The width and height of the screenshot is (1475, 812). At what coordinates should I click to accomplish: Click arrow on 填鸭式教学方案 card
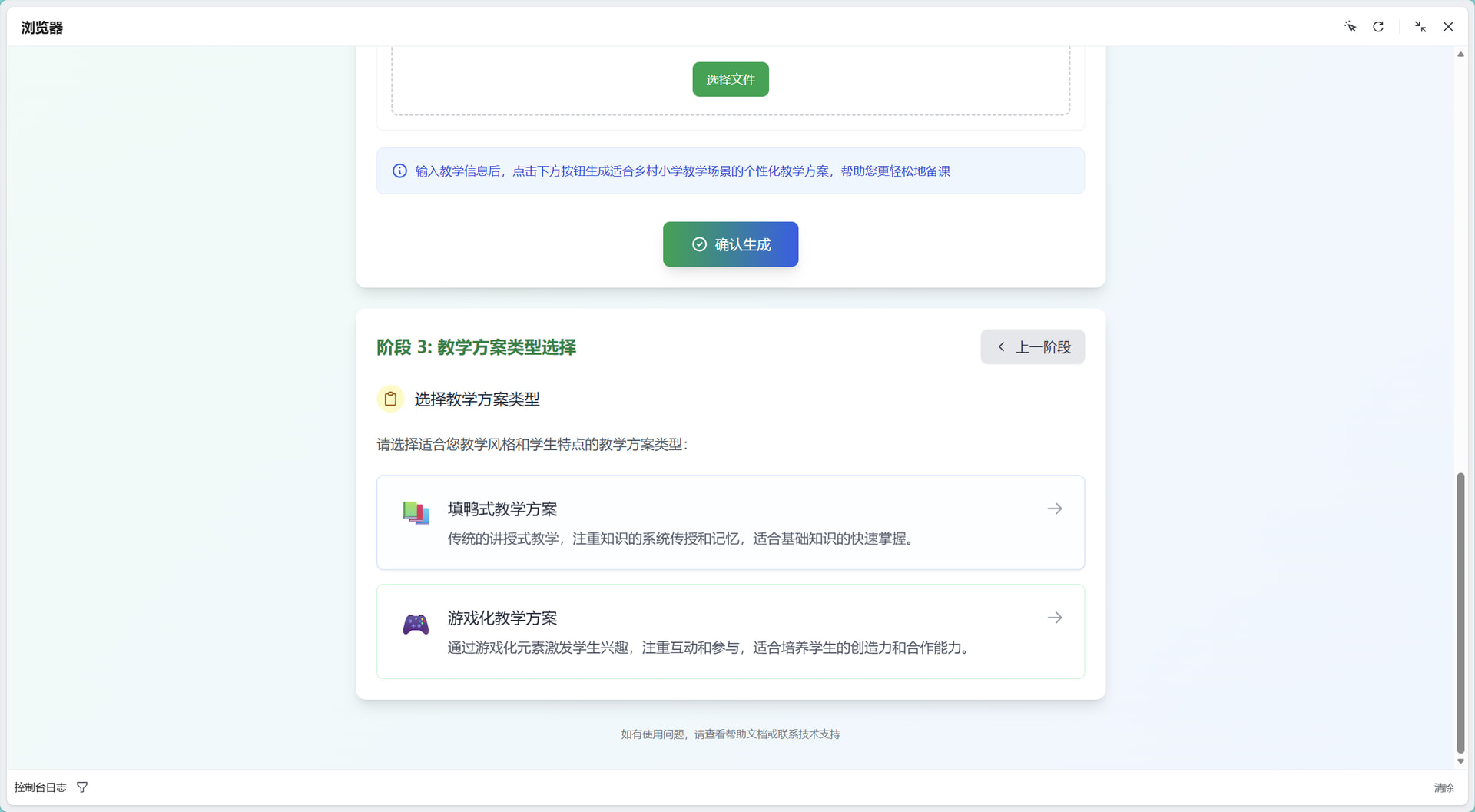click(1055, 509)
